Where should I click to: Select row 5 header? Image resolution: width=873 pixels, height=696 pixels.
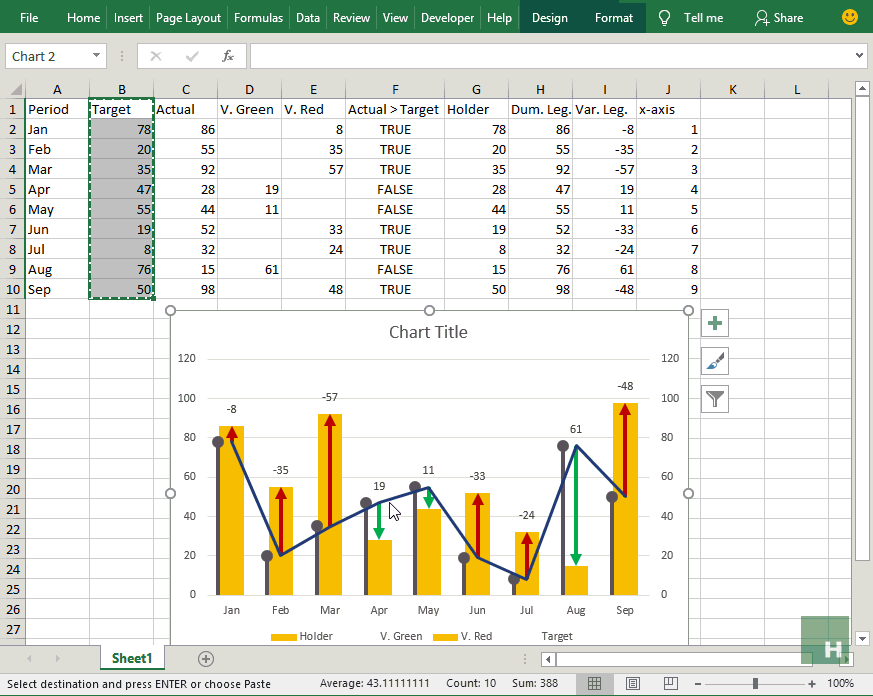[x=12, y=189]
